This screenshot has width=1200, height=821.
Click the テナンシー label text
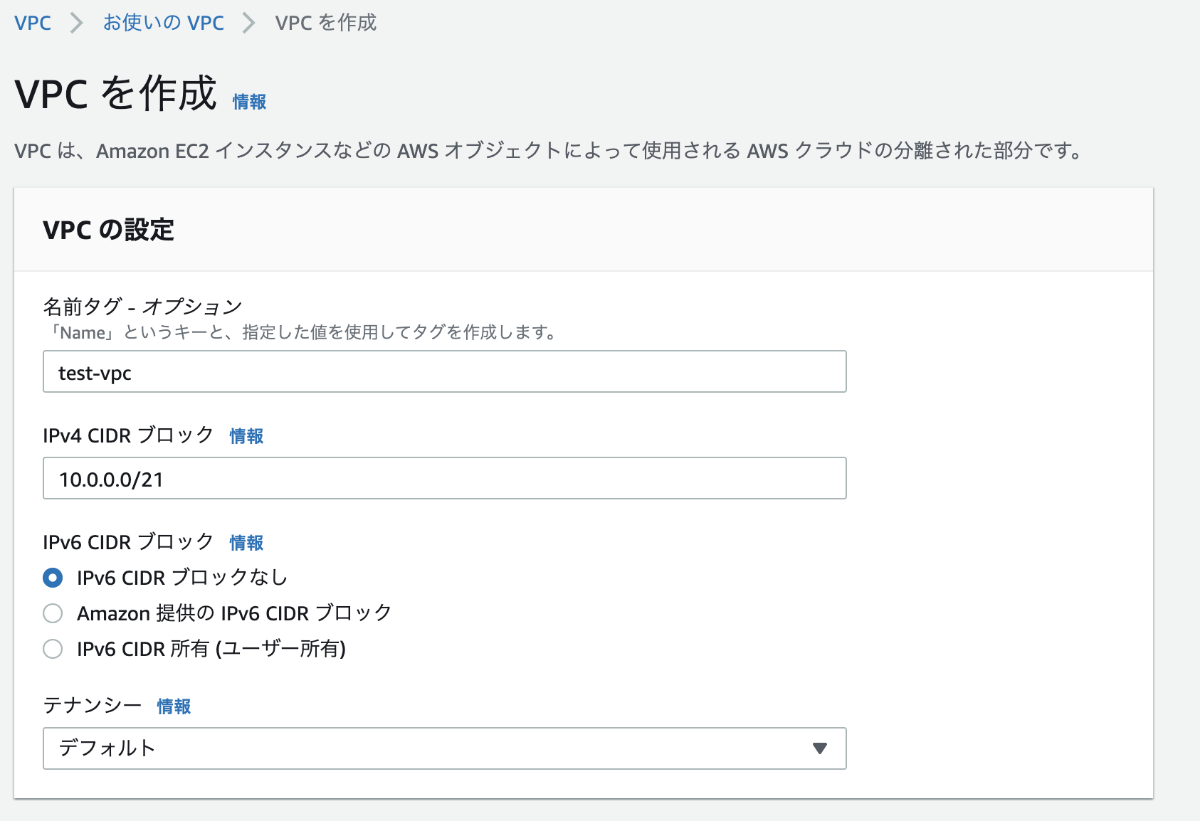93,705
